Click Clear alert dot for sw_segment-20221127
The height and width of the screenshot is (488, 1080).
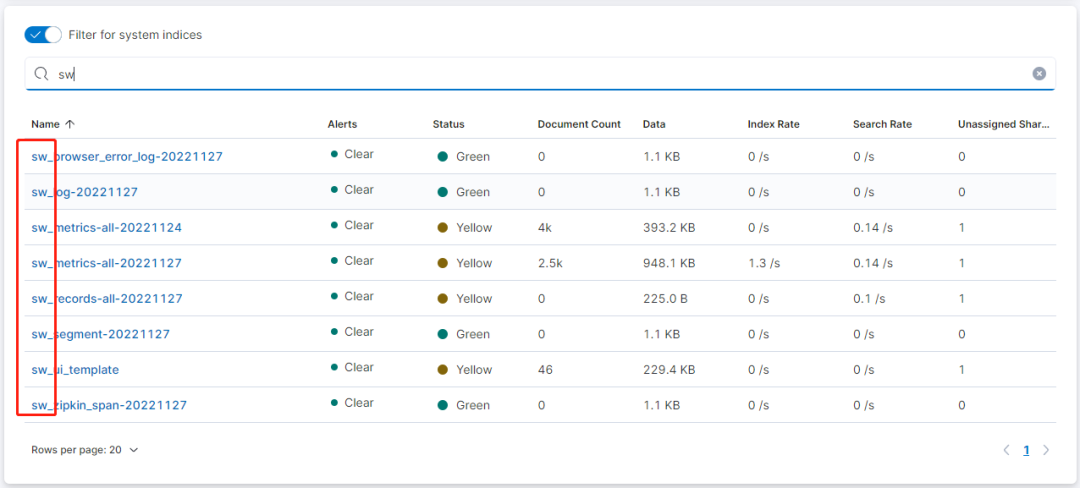pyautogui.click(x=333, y=332)
